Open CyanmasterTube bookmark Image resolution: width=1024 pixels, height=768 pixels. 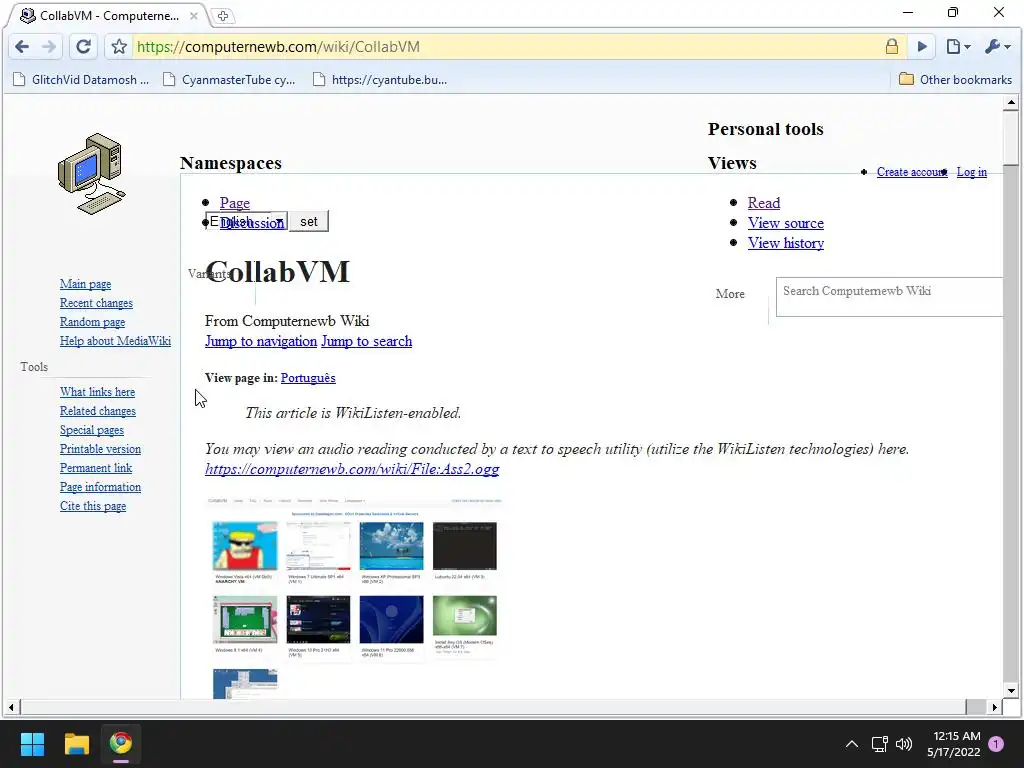[229, 80]
